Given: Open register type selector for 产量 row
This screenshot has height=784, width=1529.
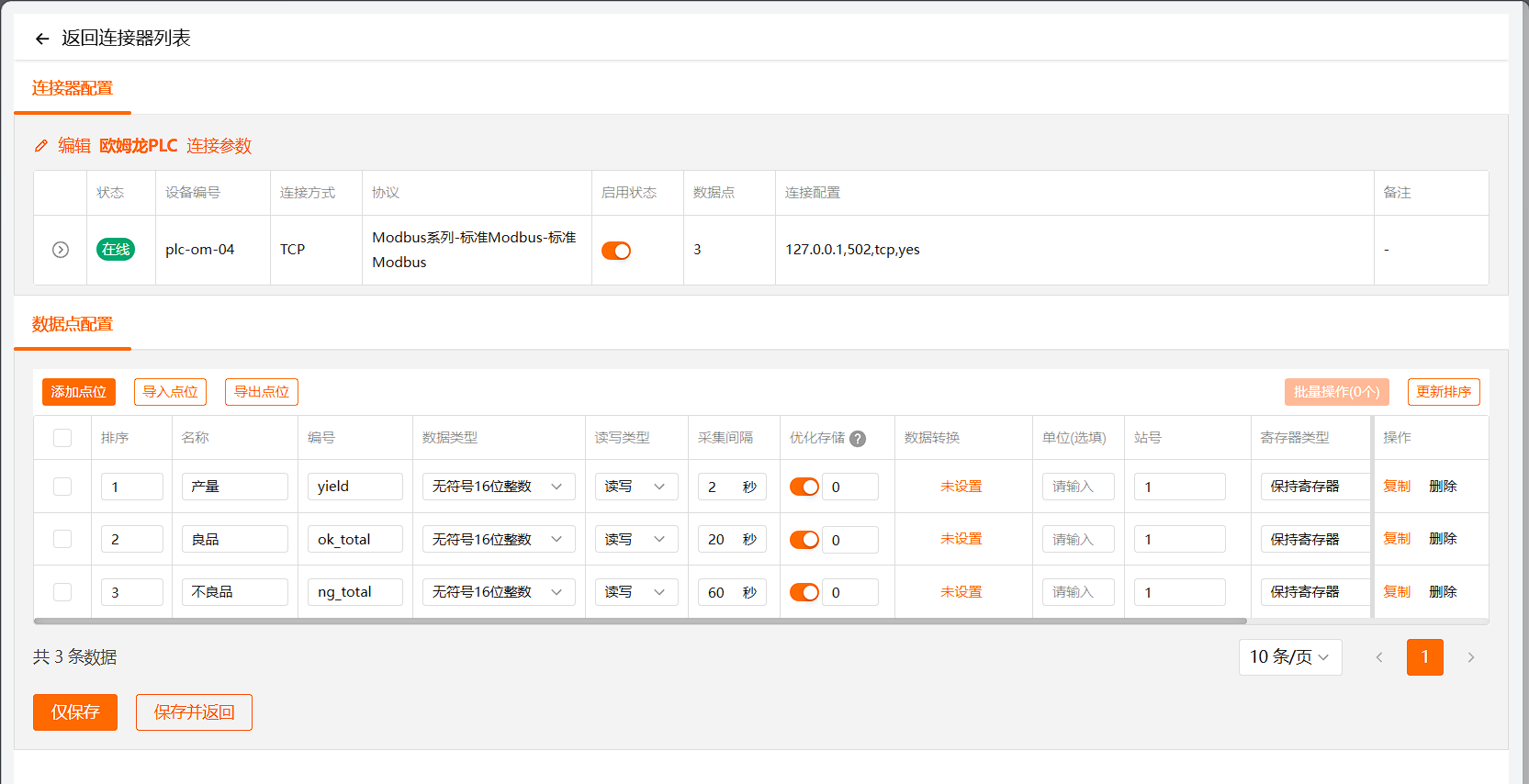Looking at the screenshot, I should (x=1315, y=487).
